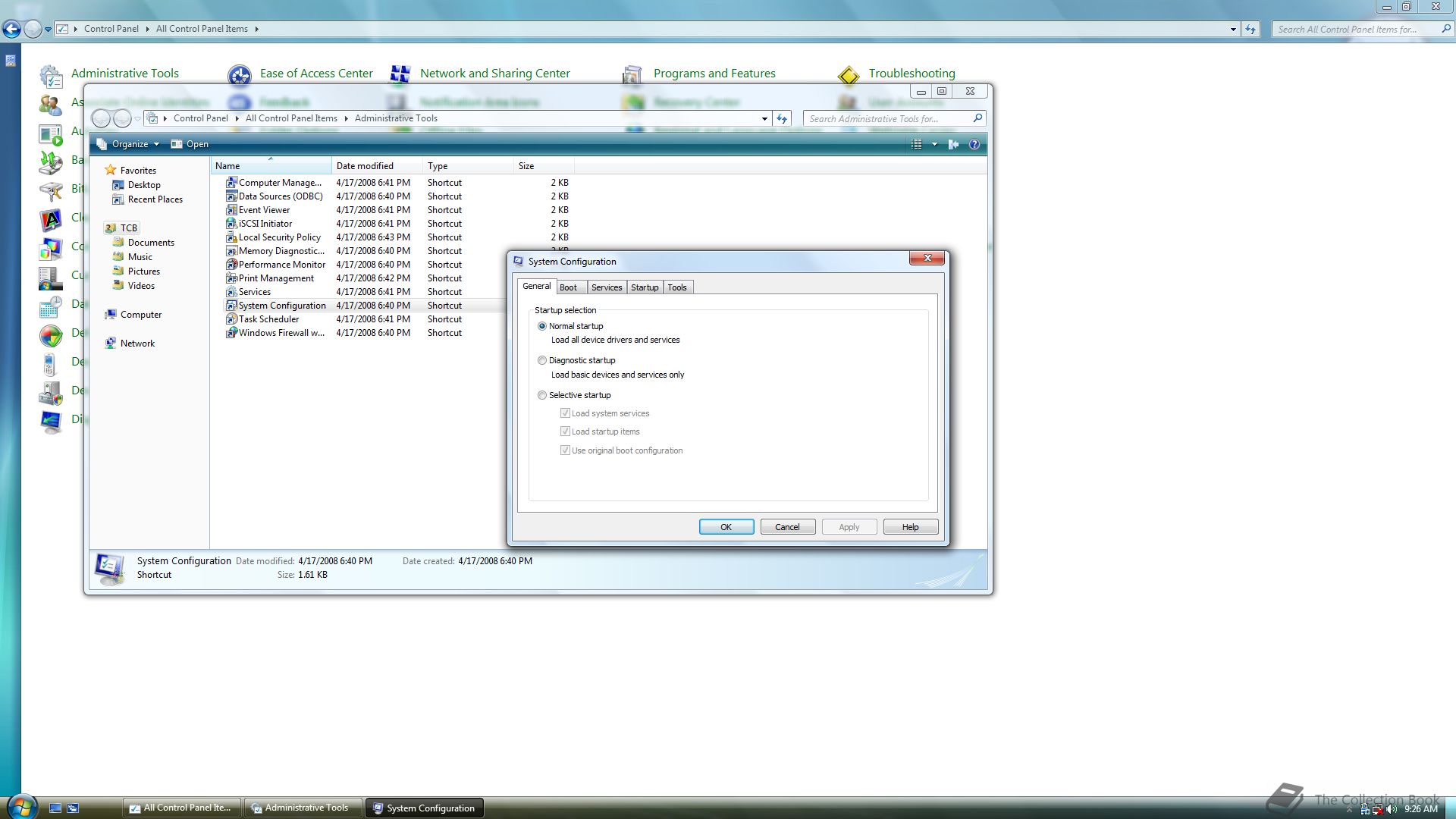Image resolution: width=1456 pixels, height=819 pixels.
Task: Click the Help button in System Configuration
Action: point(910,527)
